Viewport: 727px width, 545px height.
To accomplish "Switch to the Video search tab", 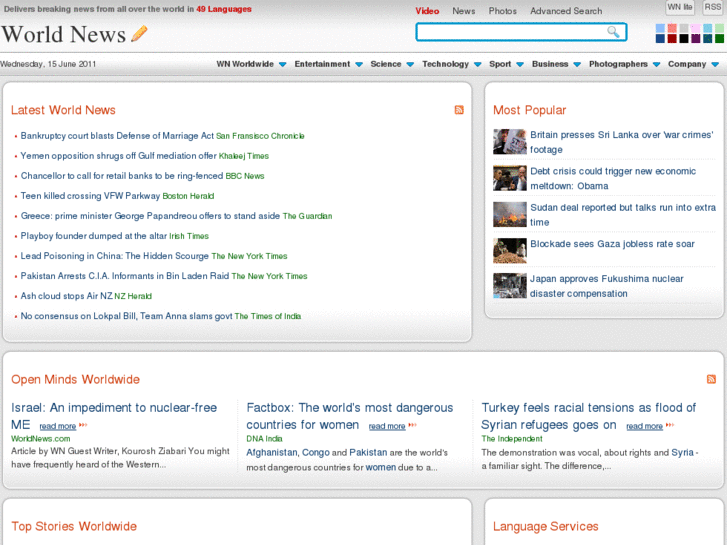I will [427, 11].
